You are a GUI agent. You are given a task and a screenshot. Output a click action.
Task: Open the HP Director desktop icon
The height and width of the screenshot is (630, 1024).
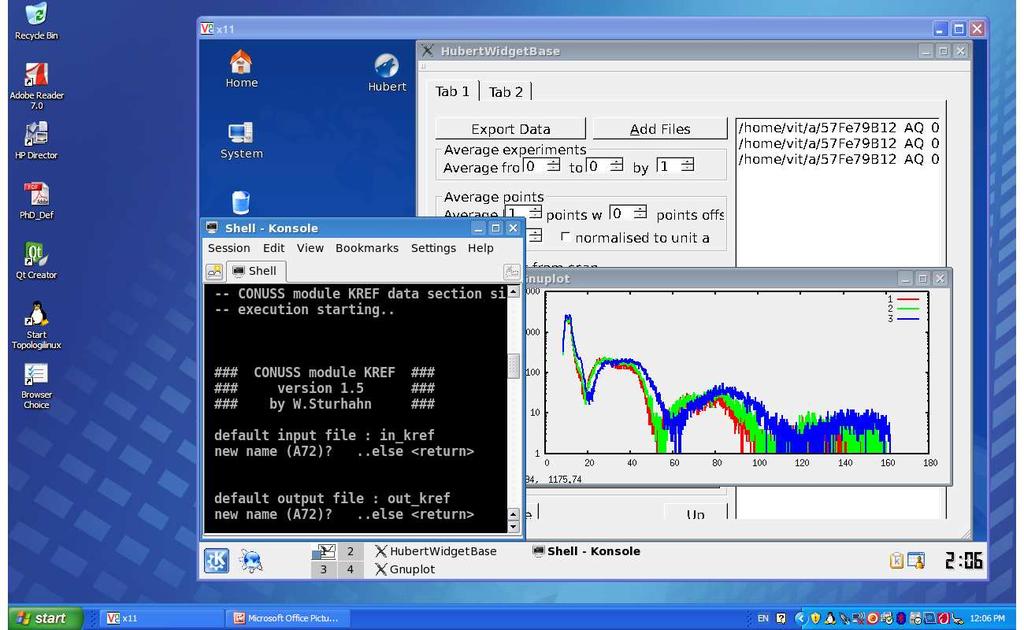(x=36, y=140)
